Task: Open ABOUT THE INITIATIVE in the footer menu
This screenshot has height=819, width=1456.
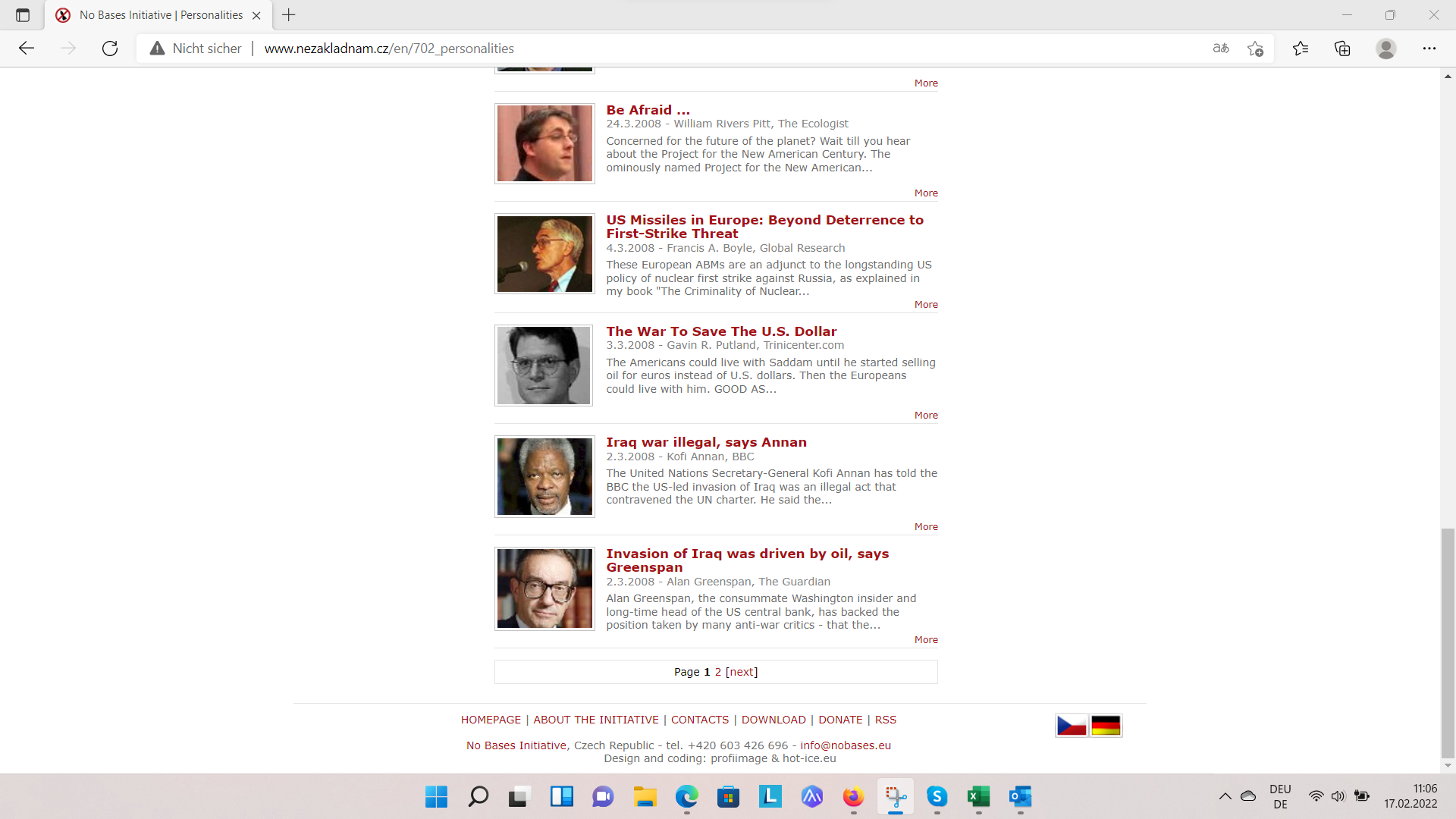Action: pyautogui.click(x=596, y=720)
